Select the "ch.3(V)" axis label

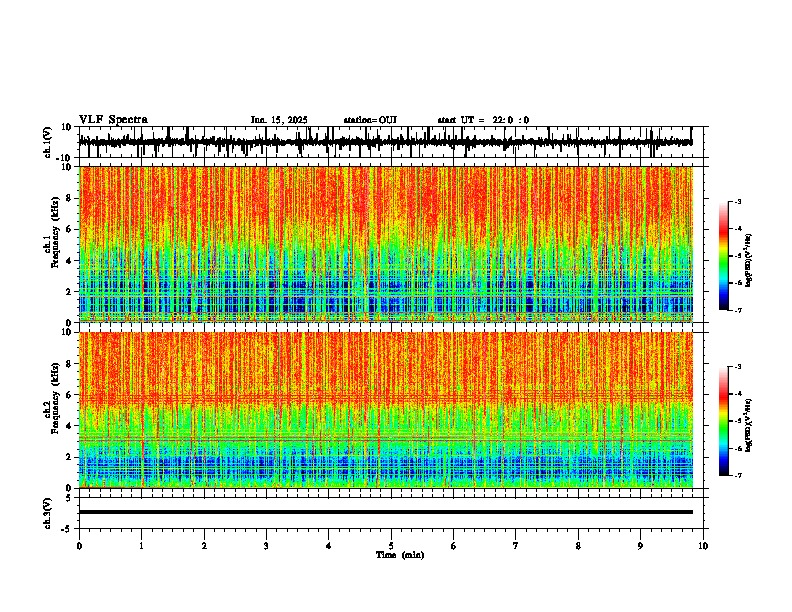[x=48, y=513]
